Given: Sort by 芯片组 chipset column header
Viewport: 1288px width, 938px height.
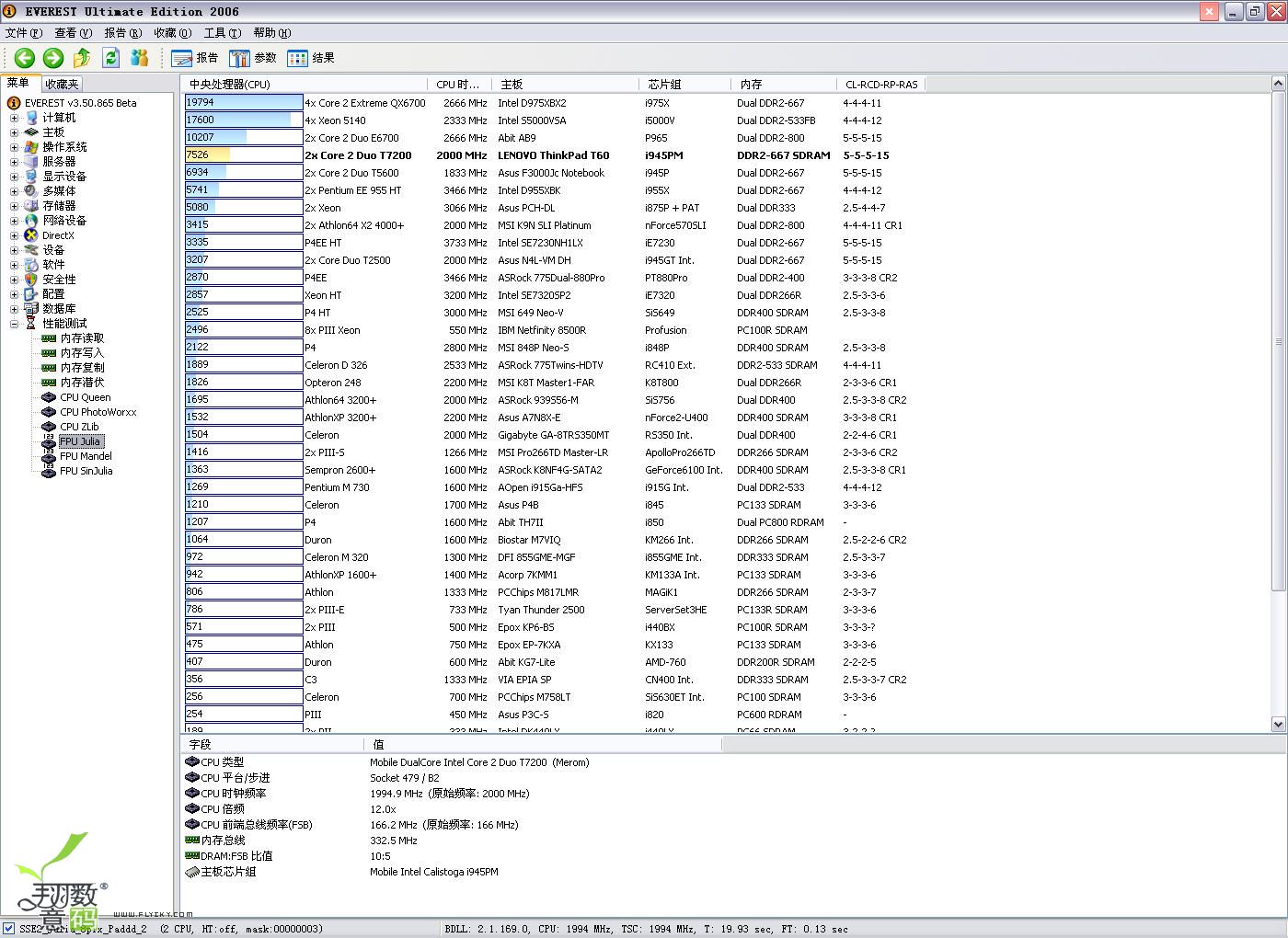Looking at the screenshot, I should pos(684,84).
